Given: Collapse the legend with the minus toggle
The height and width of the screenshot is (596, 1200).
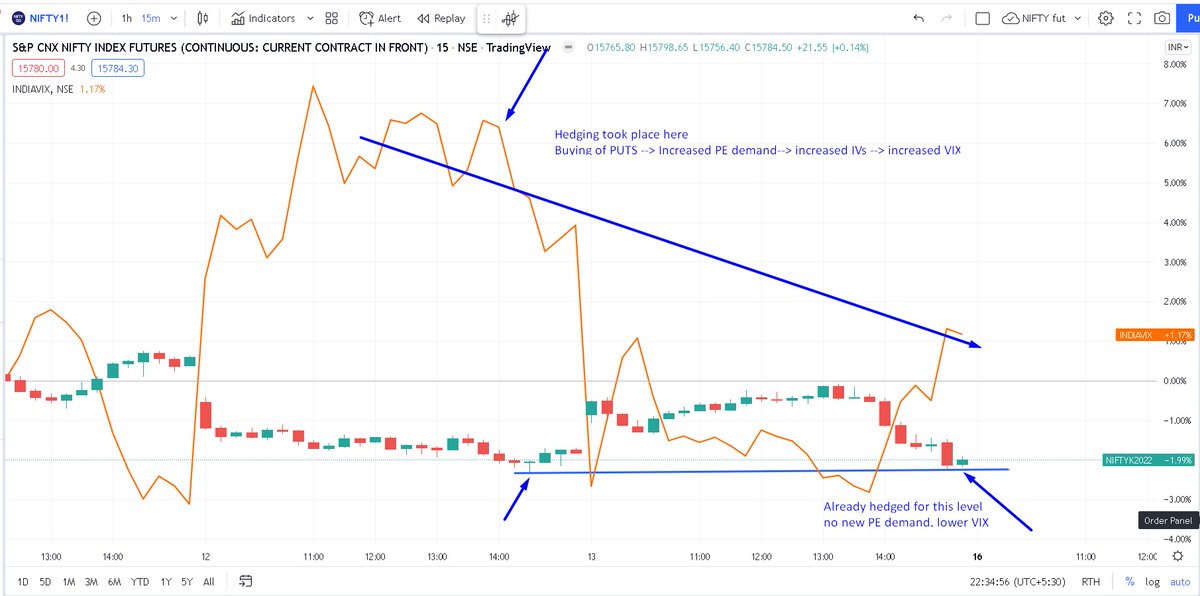Looking at the screenshot, I should pyautogui.click(x=569, y=47).
